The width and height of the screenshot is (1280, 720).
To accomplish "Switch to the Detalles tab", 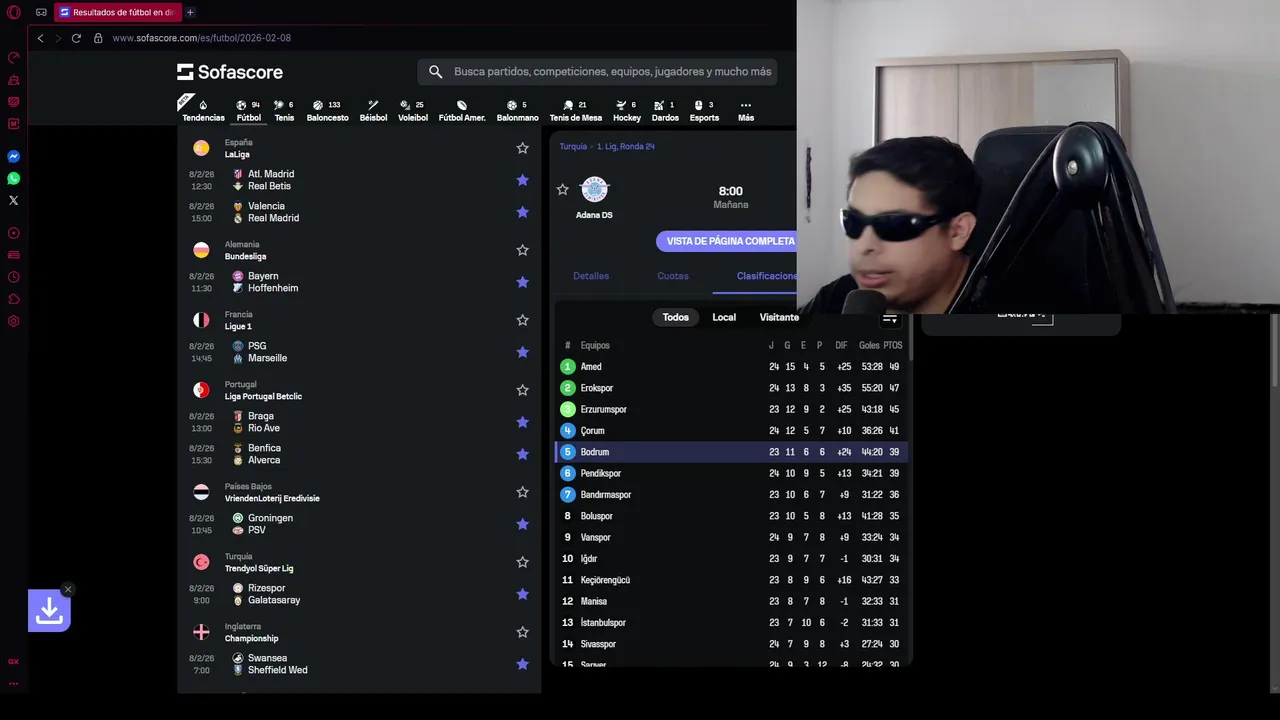I will 591,276.
